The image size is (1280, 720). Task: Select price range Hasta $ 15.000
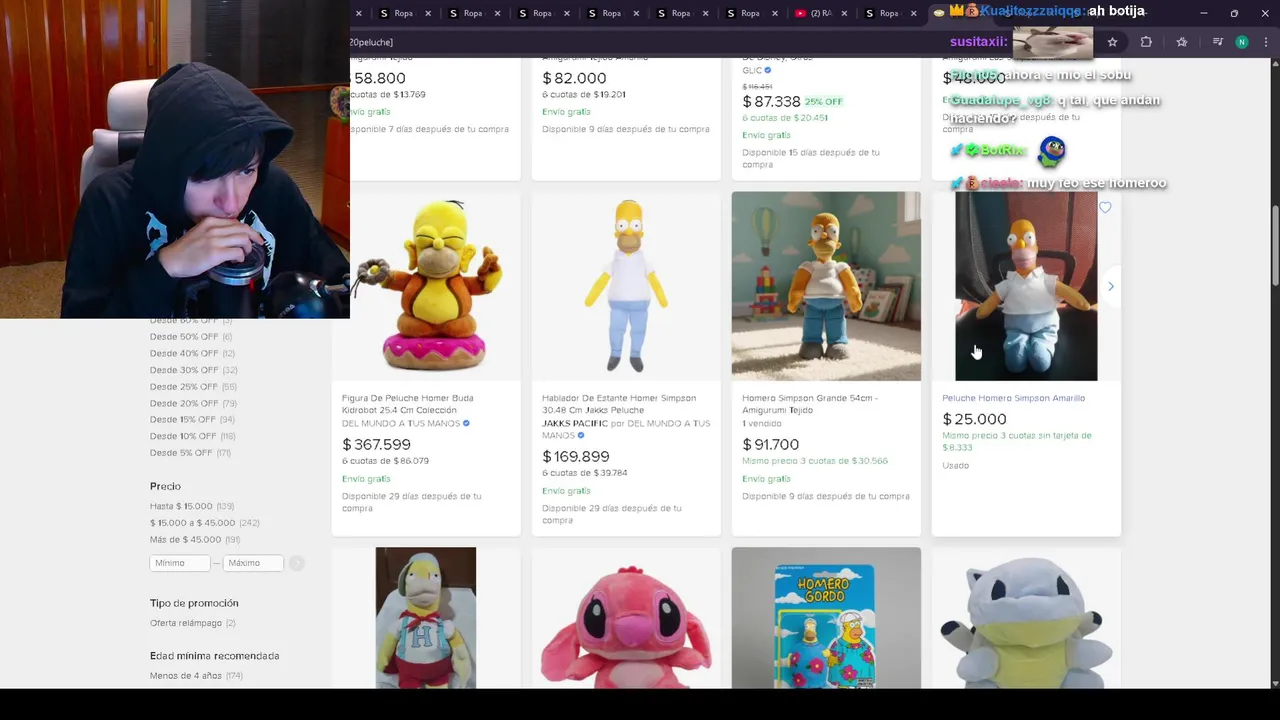click(192, 506)
